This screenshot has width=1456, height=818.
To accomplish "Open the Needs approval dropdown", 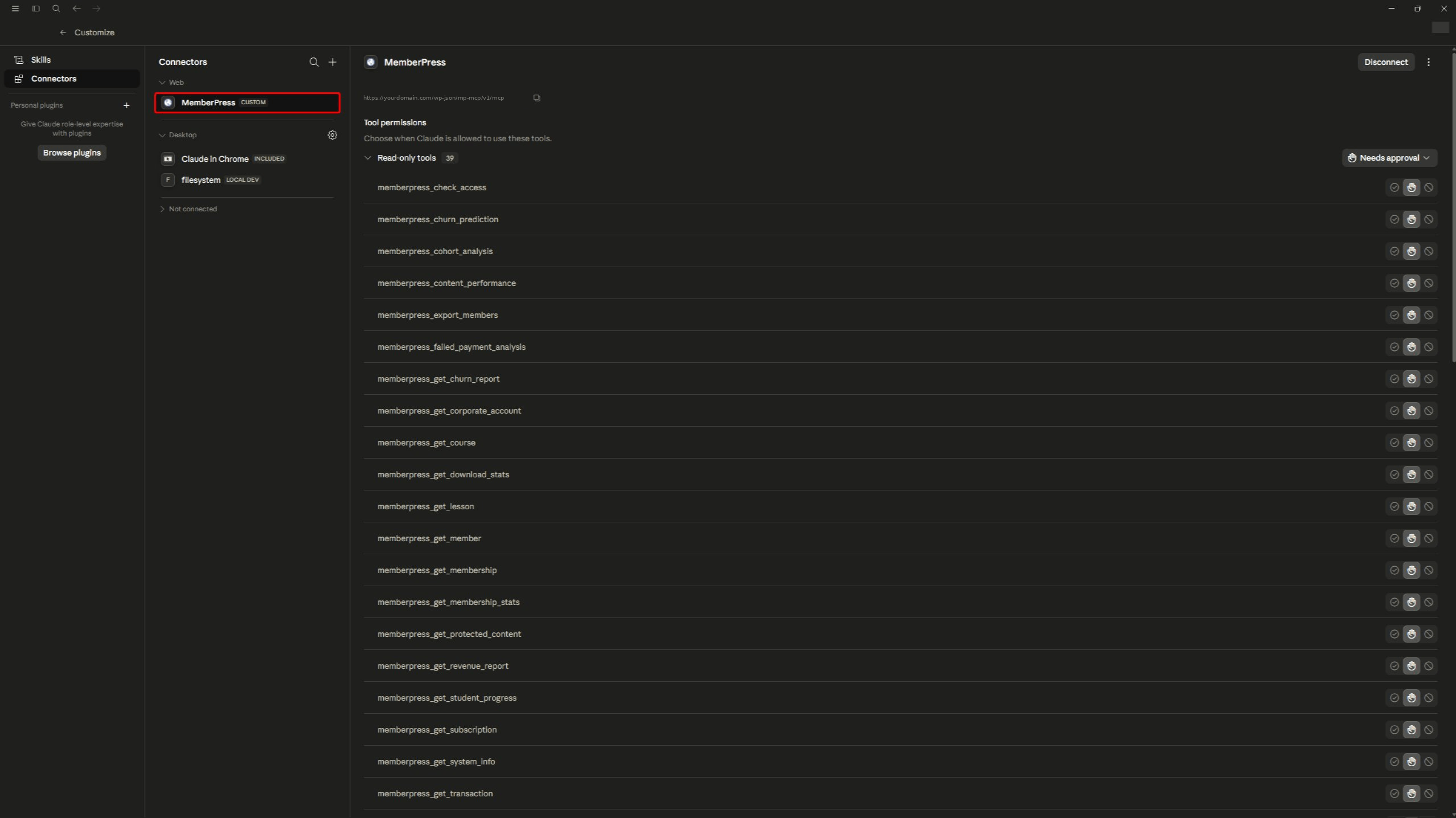I will 1389,158.
